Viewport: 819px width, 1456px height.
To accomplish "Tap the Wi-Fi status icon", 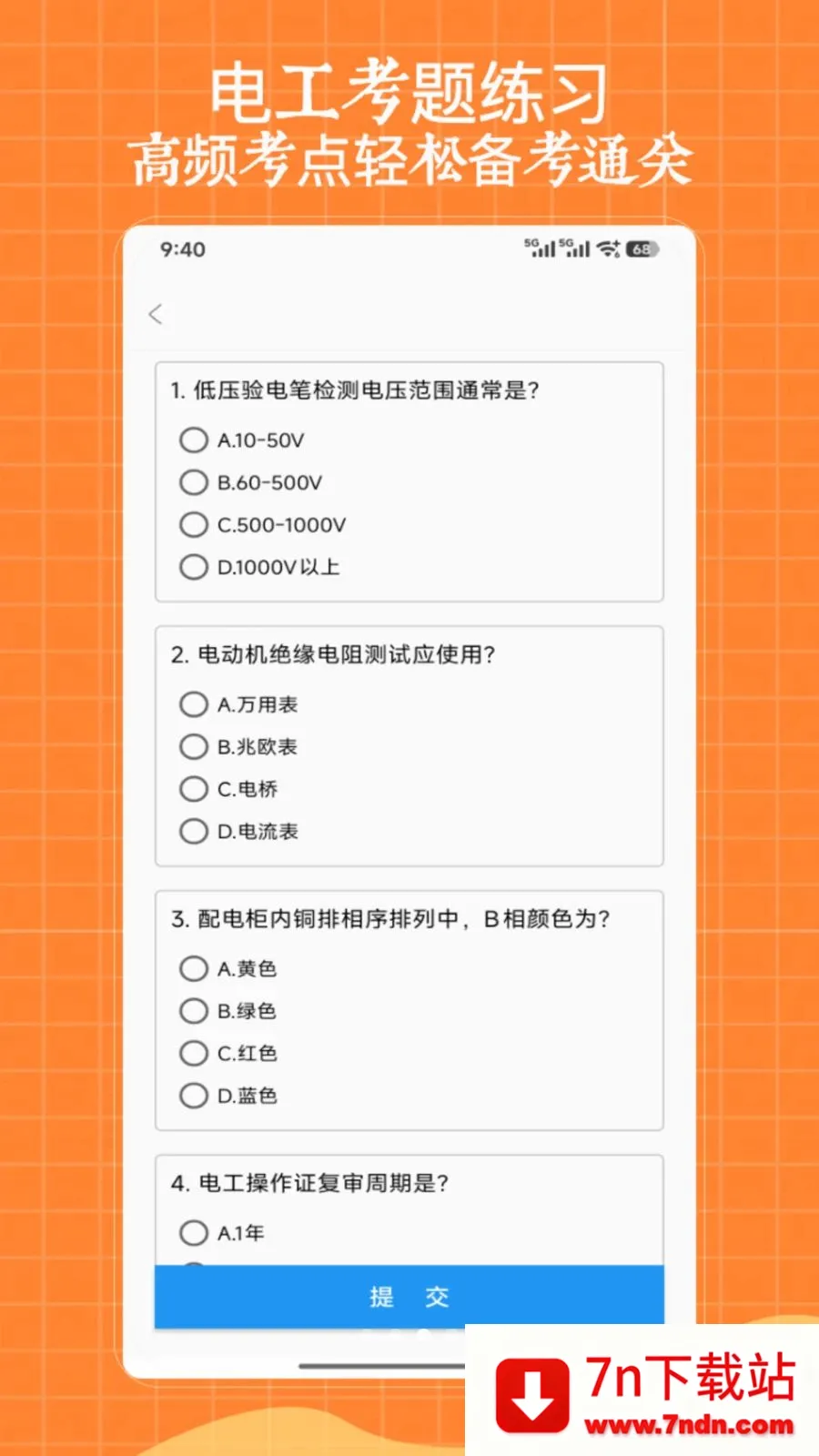I will (x=608, y=248).
